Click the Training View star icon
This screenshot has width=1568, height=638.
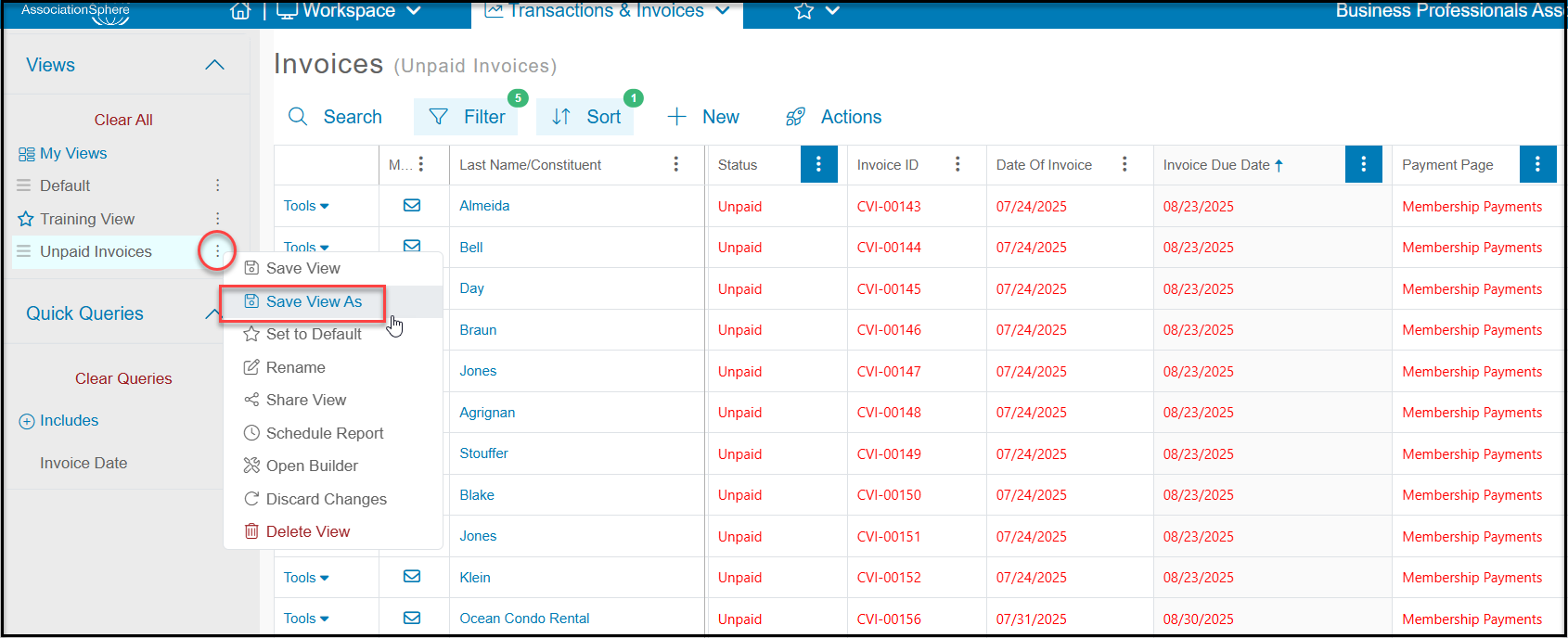coord(25,219)
